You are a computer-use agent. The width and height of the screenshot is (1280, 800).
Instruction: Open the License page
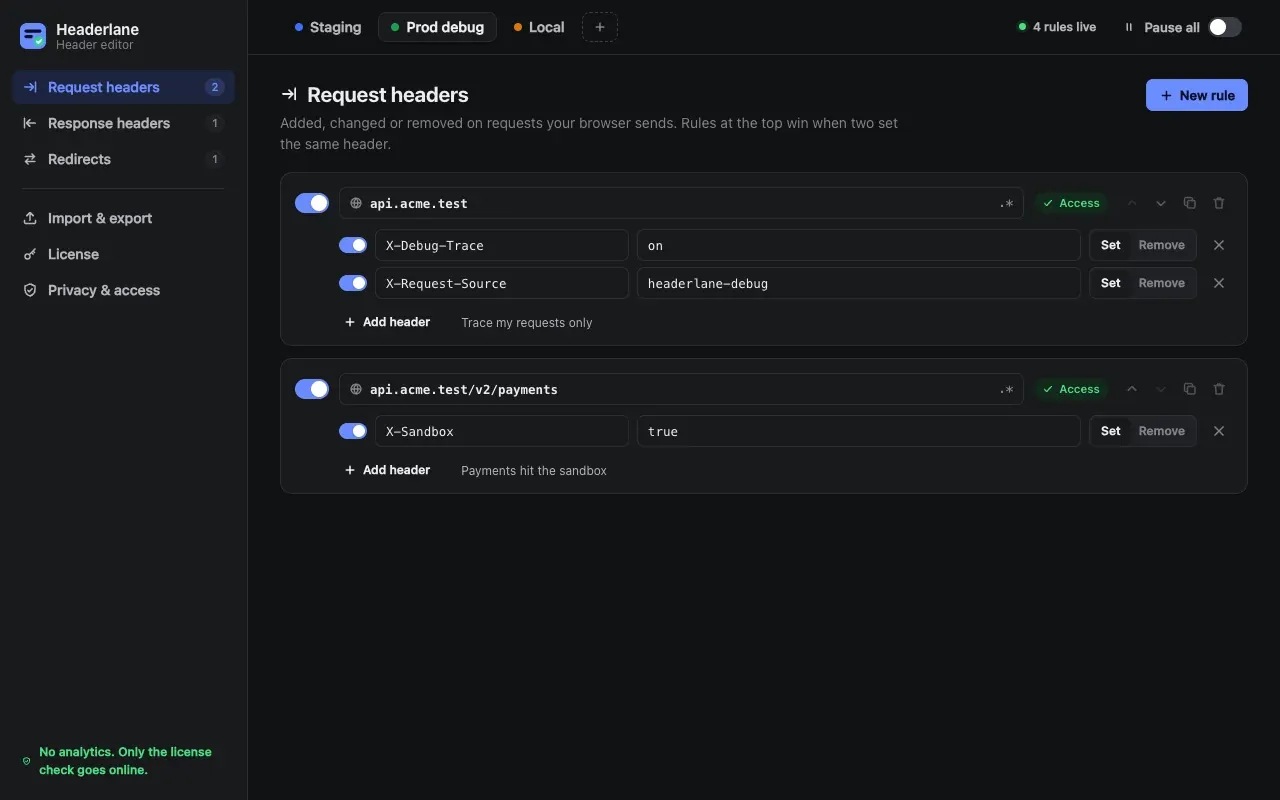pos(123,254)
